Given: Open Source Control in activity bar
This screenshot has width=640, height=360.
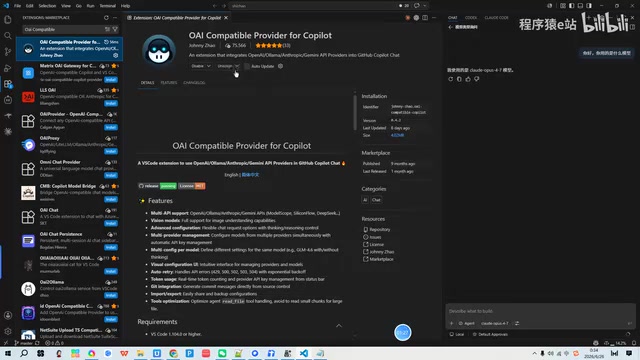Looking at the screenshot, I should (x=8, y=51).
